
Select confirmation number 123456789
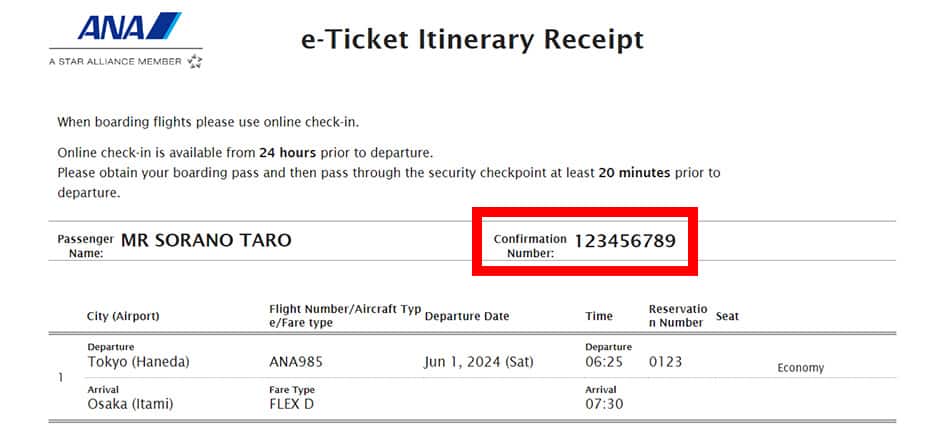(625, 241)
